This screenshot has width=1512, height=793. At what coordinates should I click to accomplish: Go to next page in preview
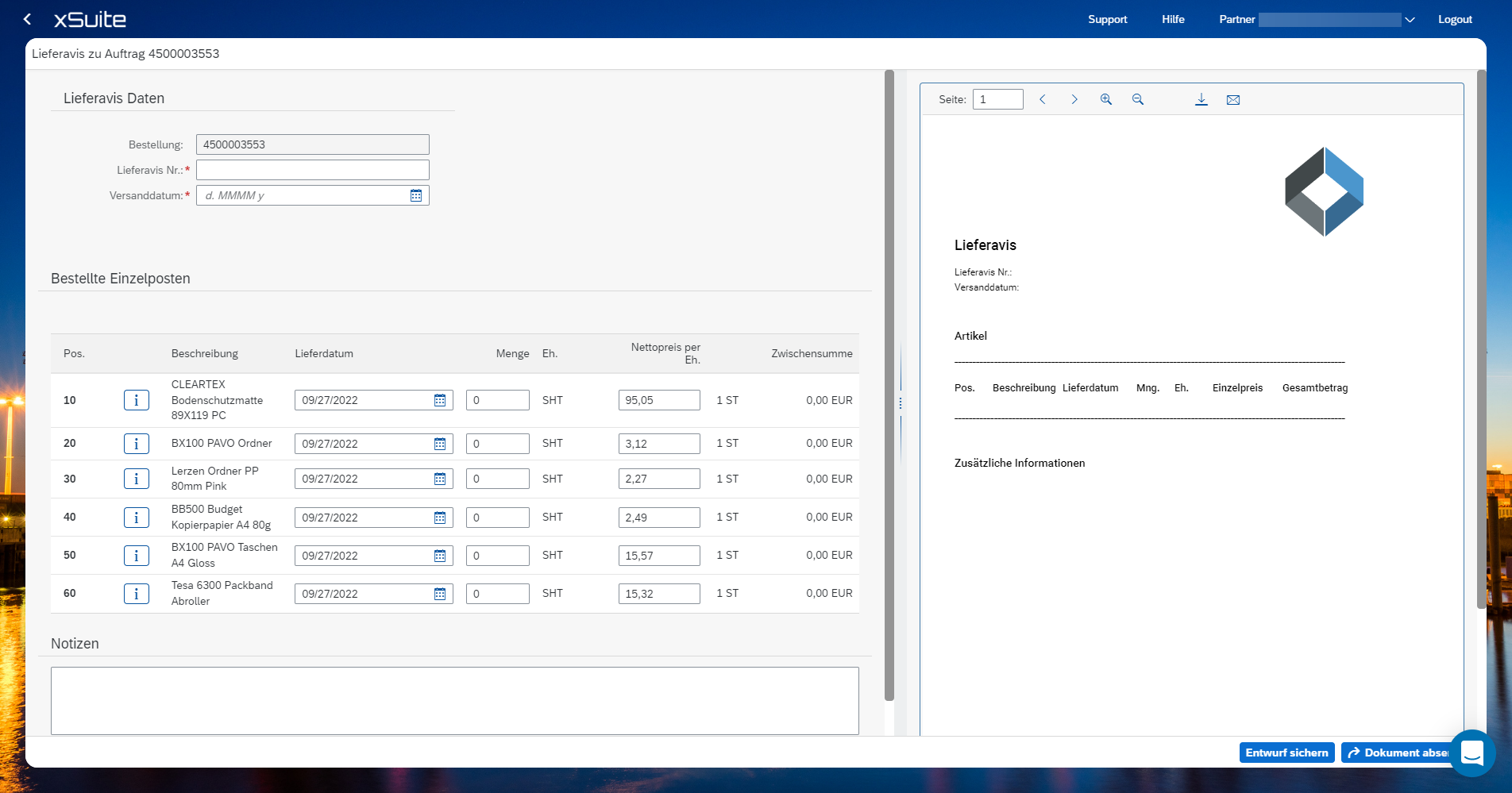pos(1074,99)
